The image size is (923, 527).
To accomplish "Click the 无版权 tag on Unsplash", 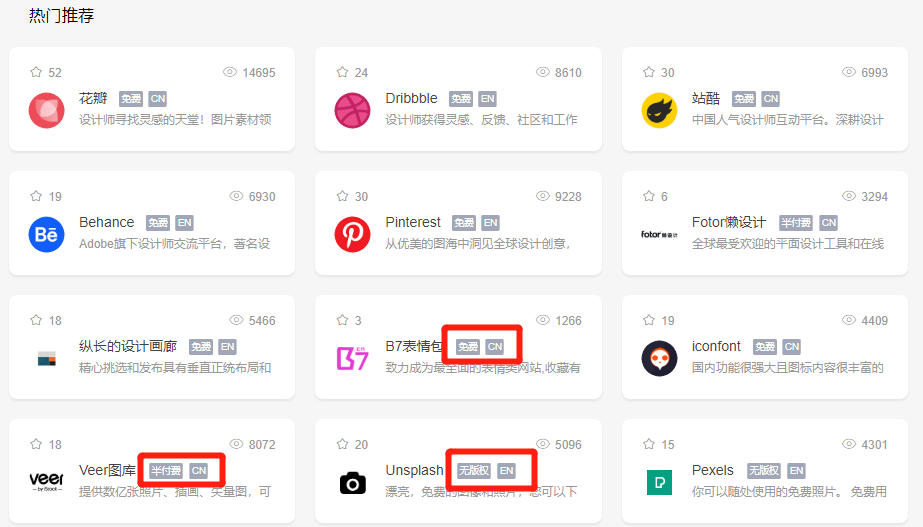I will tap(474, 471).
